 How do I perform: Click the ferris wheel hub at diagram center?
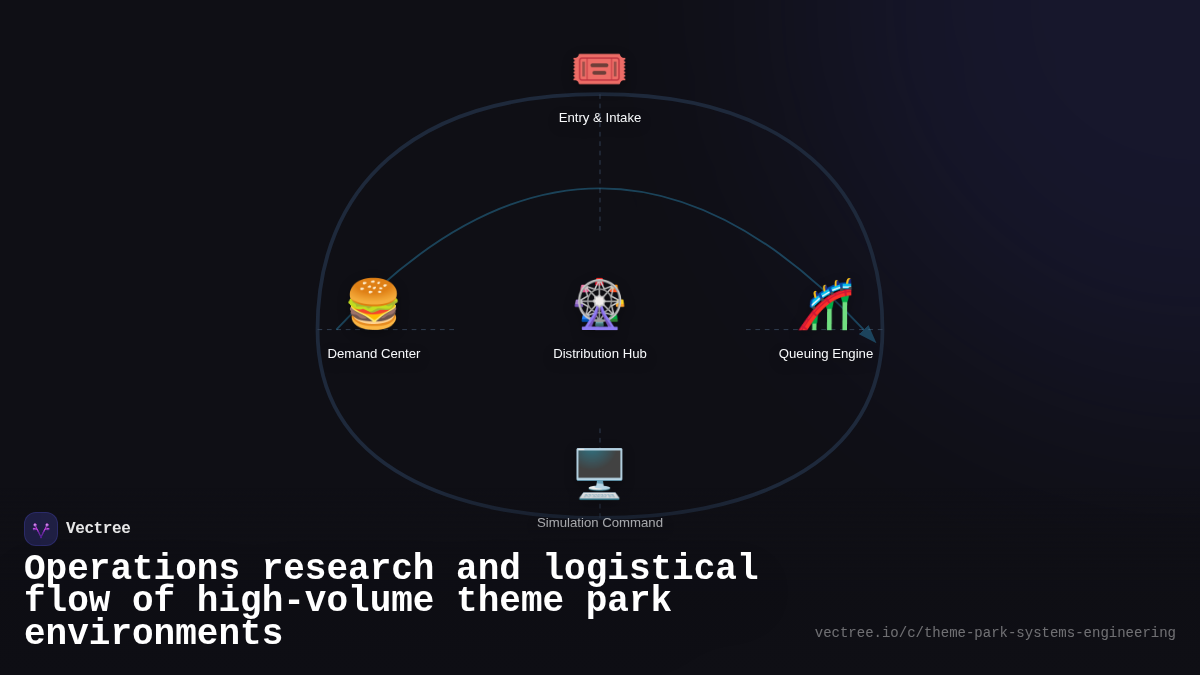click(x=599, y=304)
